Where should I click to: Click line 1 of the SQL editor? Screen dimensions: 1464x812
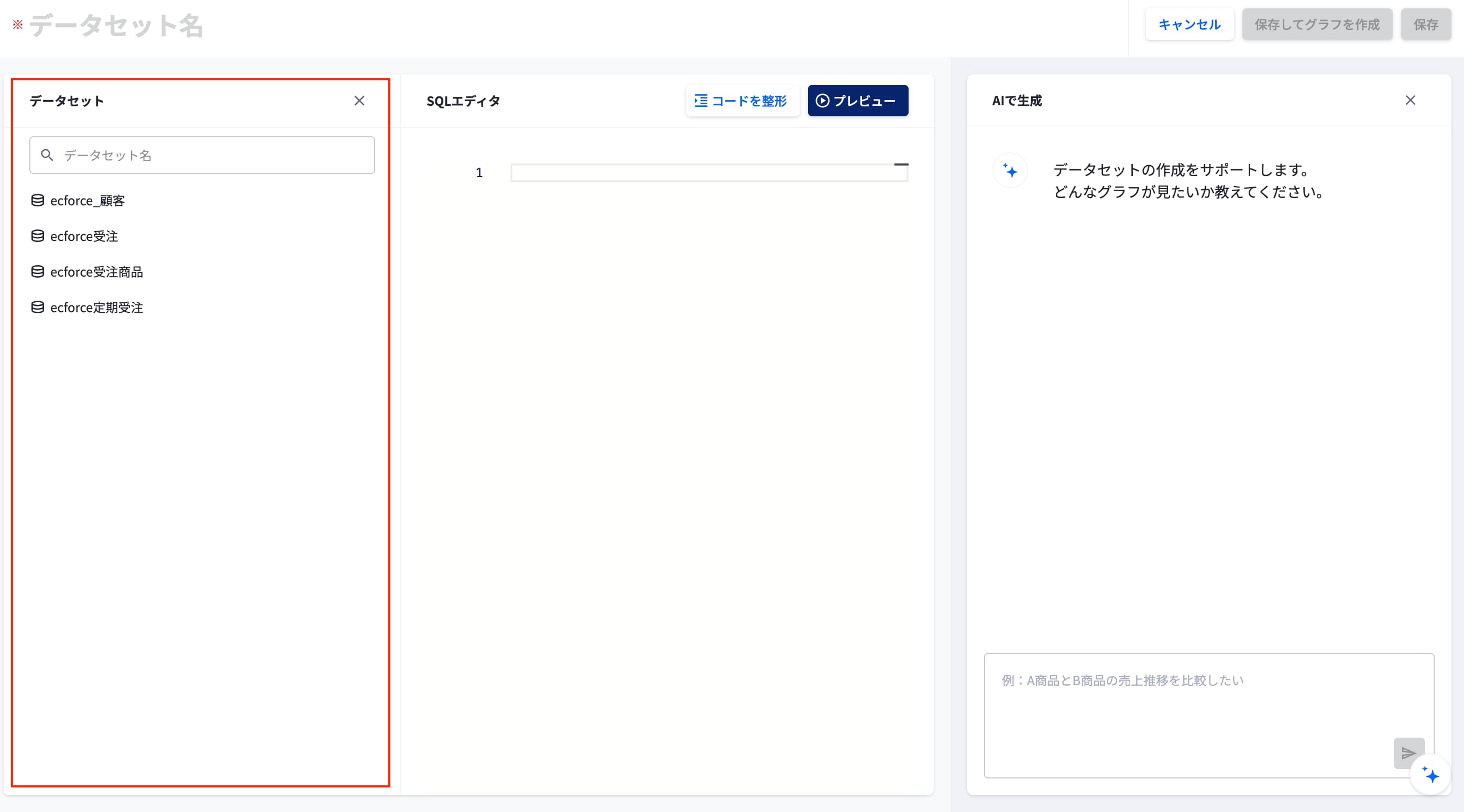[x=709, y=172]
